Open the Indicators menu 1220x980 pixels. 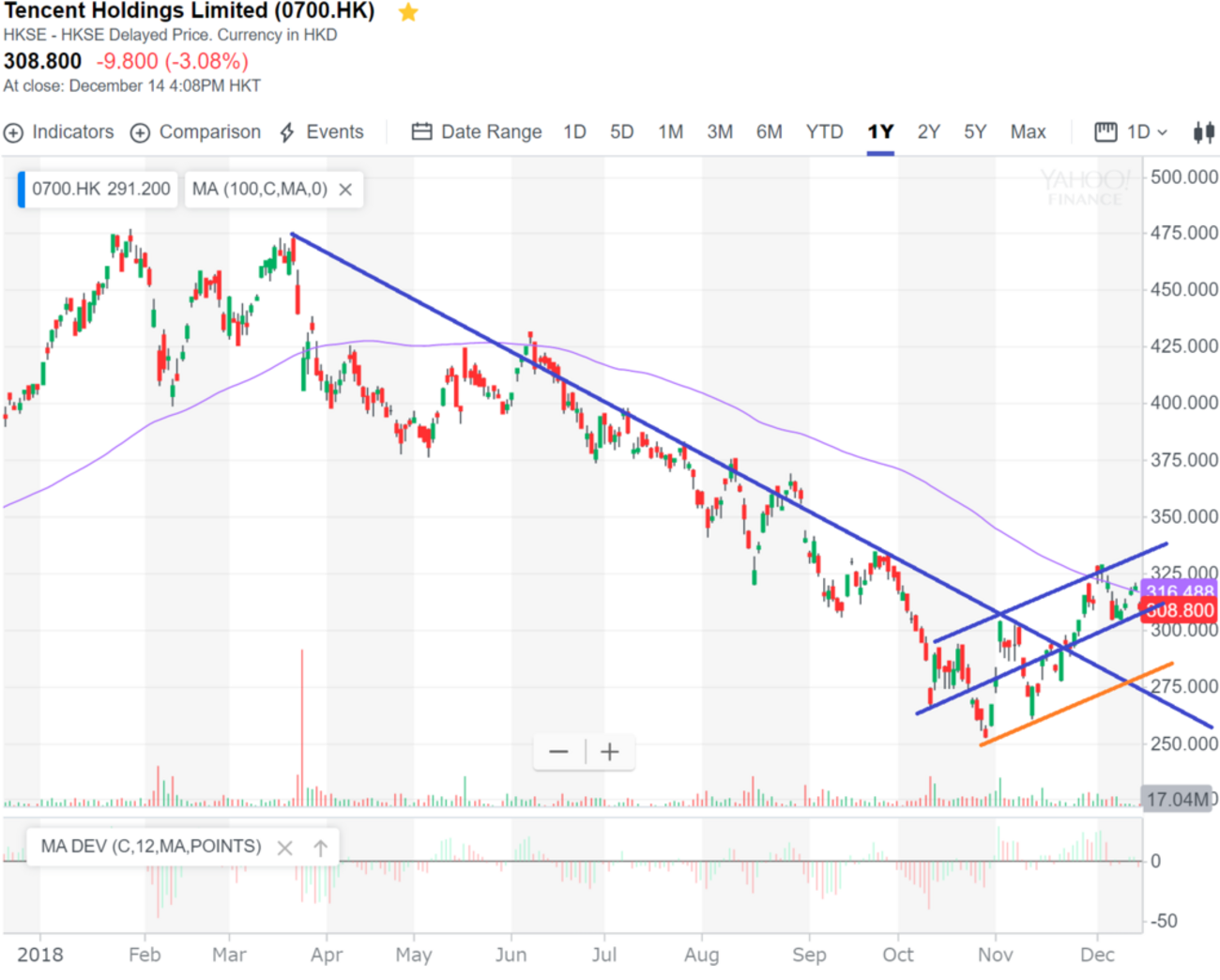(x=59, y=132)
